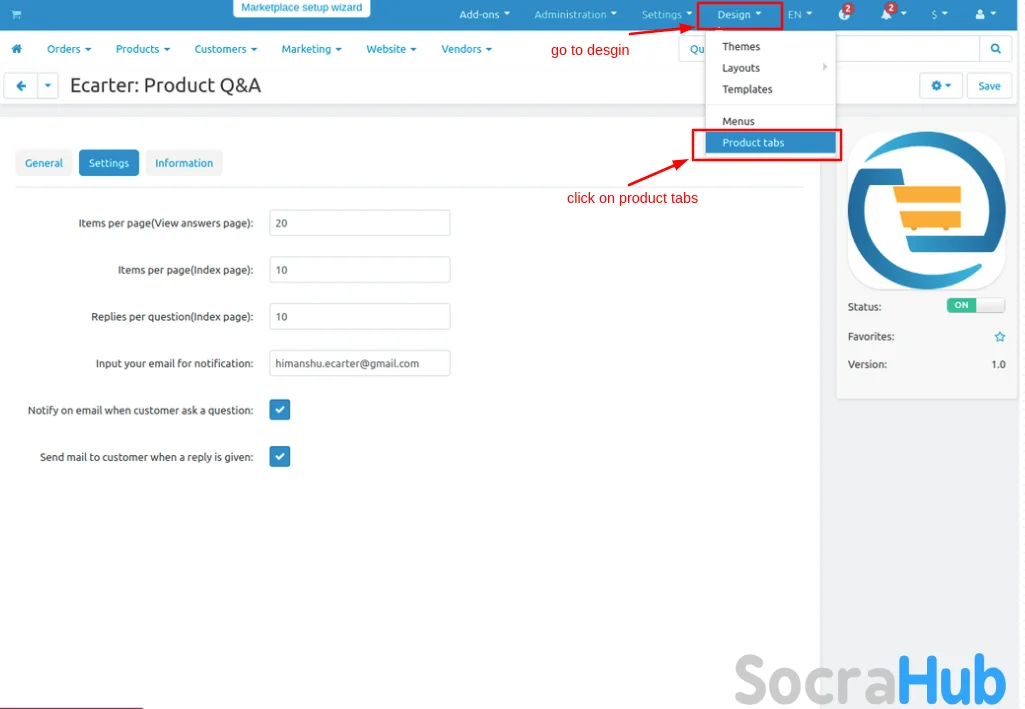Click the Items per page (Index page) field
The height and width of the screenshot is (709, 1025).
pyautogui.click(x=360, y=270)
